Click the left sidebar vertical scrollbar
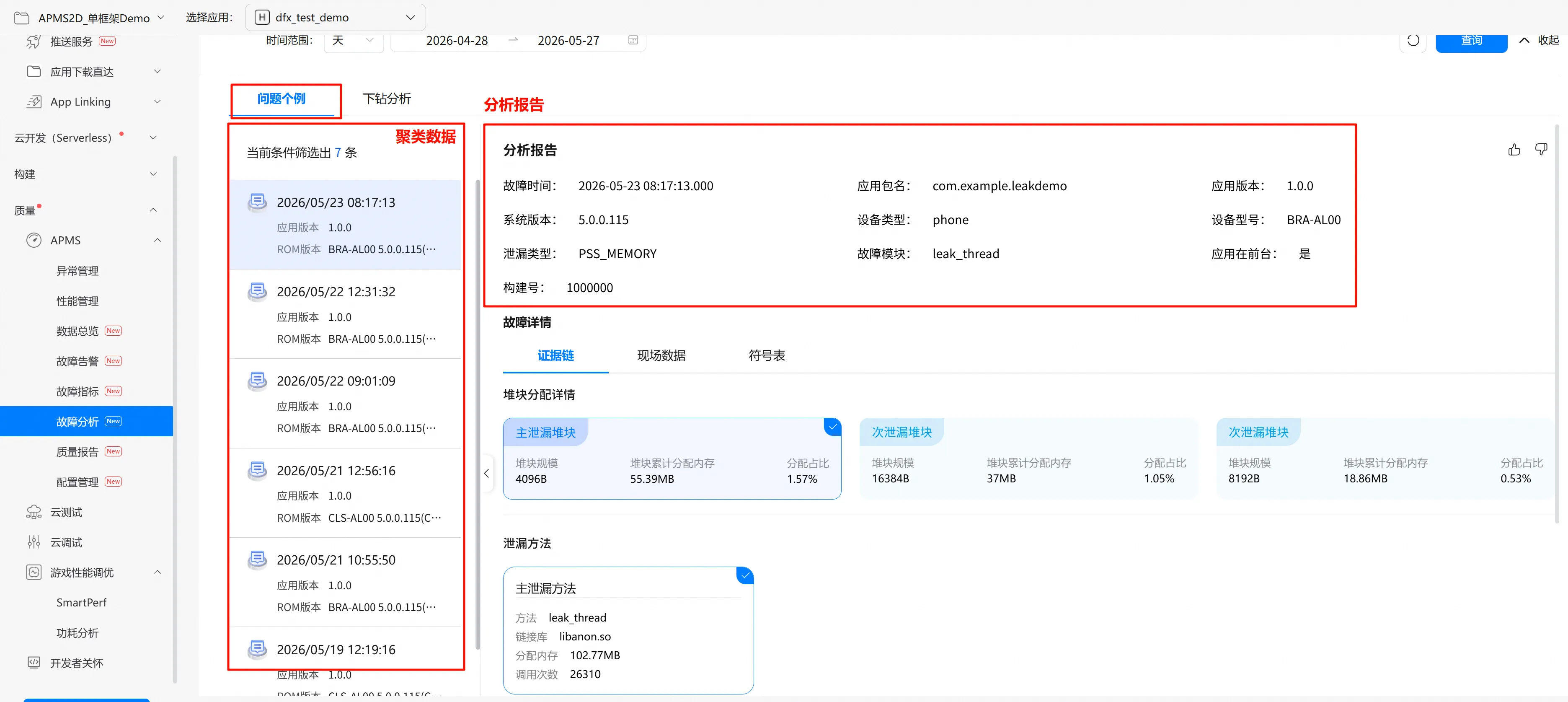The height and width of the screenshot is (702, 1568). (x=175, y=420)
